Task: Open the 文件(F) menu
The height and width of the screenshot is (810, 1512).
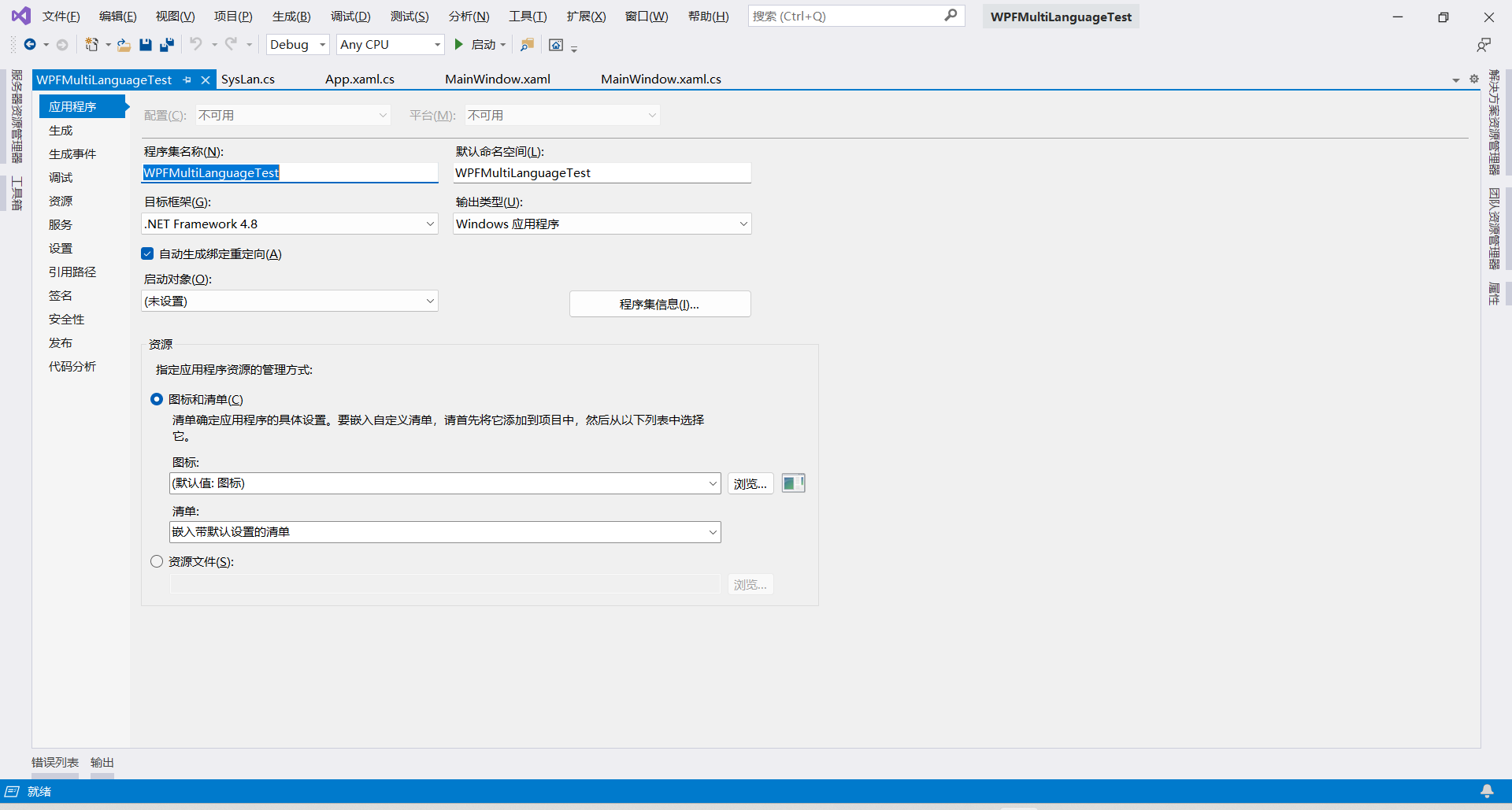Action: (61, 17)
